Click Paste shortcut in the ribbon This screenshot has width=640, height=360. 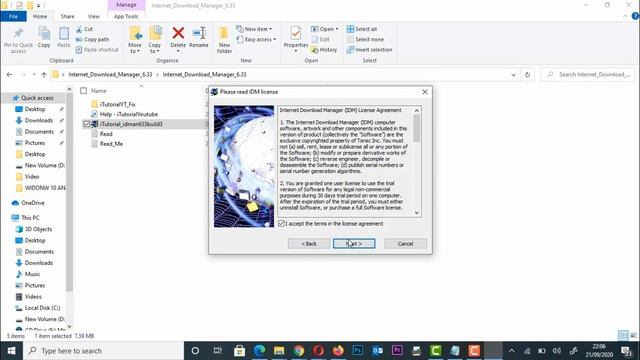coord(97,49)
